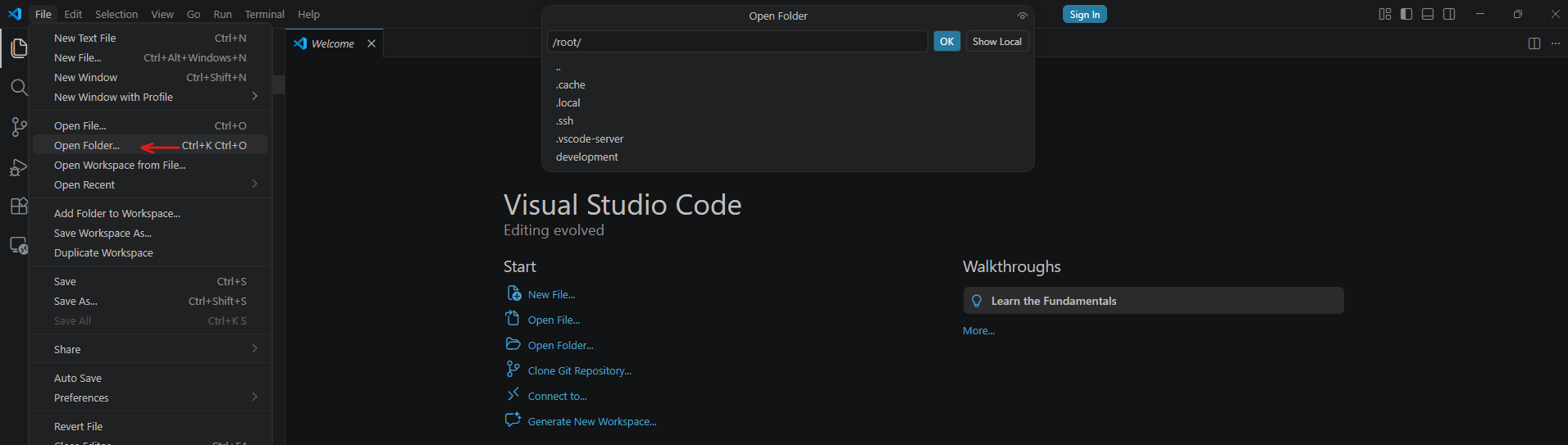This screenshot has height=445, width=1568.
Task: Open the View menu
Action: pos(162,14)
